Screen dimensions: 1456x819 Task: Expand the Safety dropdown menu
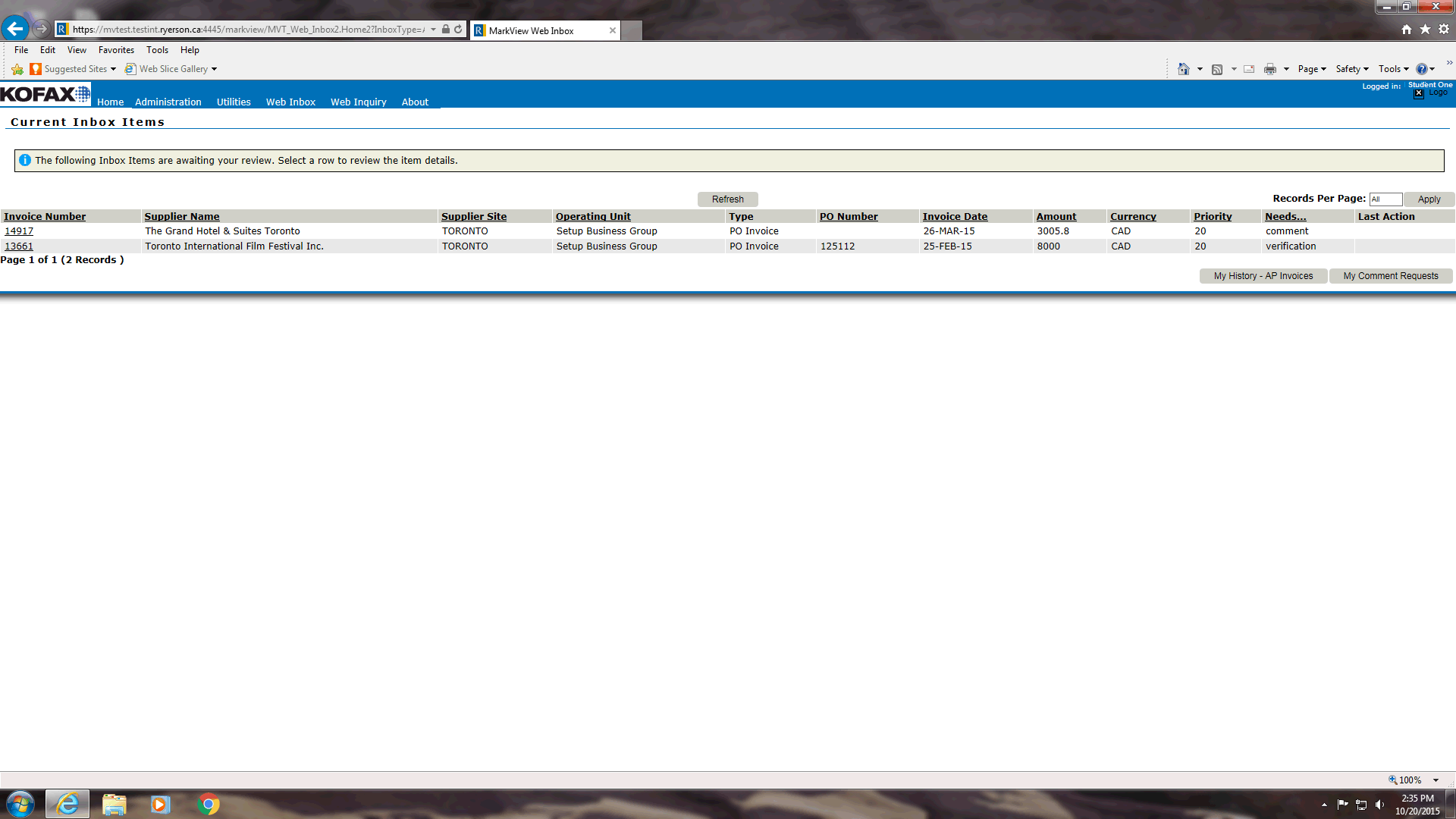tap(1352, 69)
